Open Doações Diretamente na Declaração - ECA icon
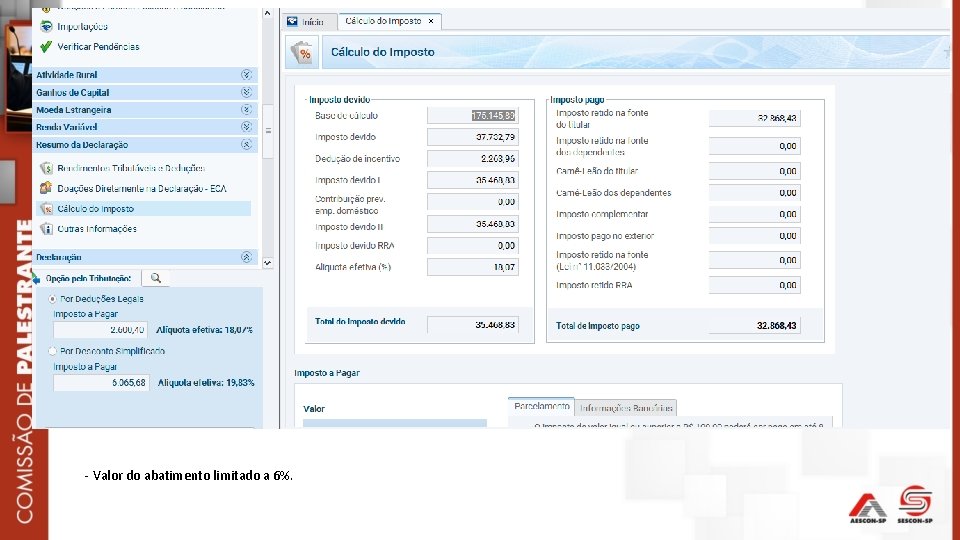 [46, 188]
